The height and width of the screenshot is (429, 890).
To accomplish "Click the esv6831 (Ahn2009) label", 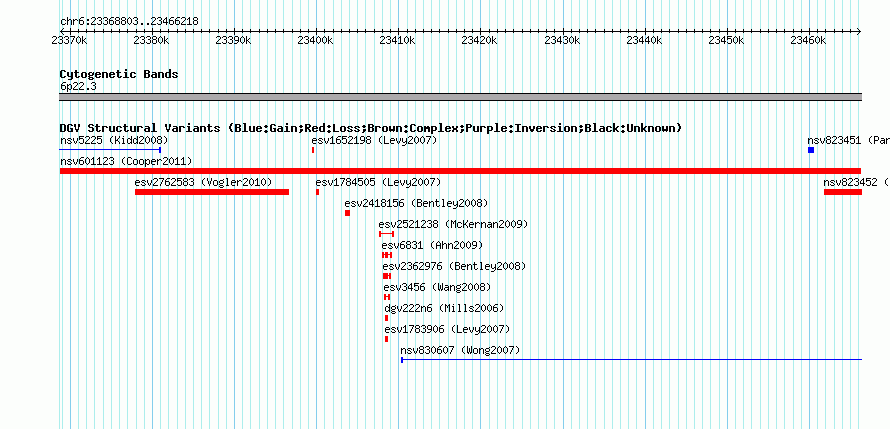I will (x=432, y=245).
